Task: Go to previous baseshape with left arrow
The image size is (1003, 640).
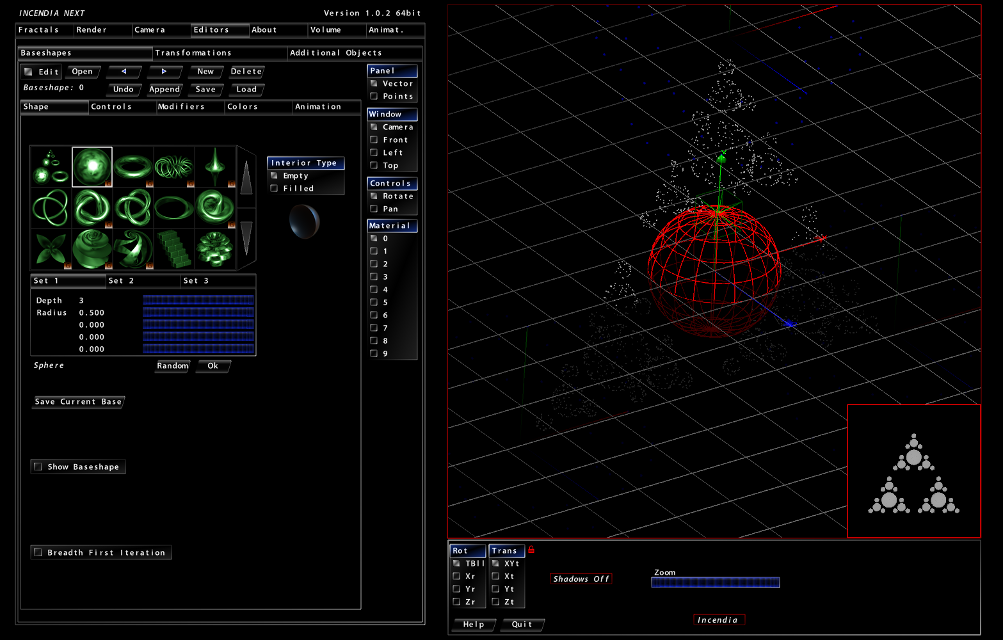Action: (123, 72)
